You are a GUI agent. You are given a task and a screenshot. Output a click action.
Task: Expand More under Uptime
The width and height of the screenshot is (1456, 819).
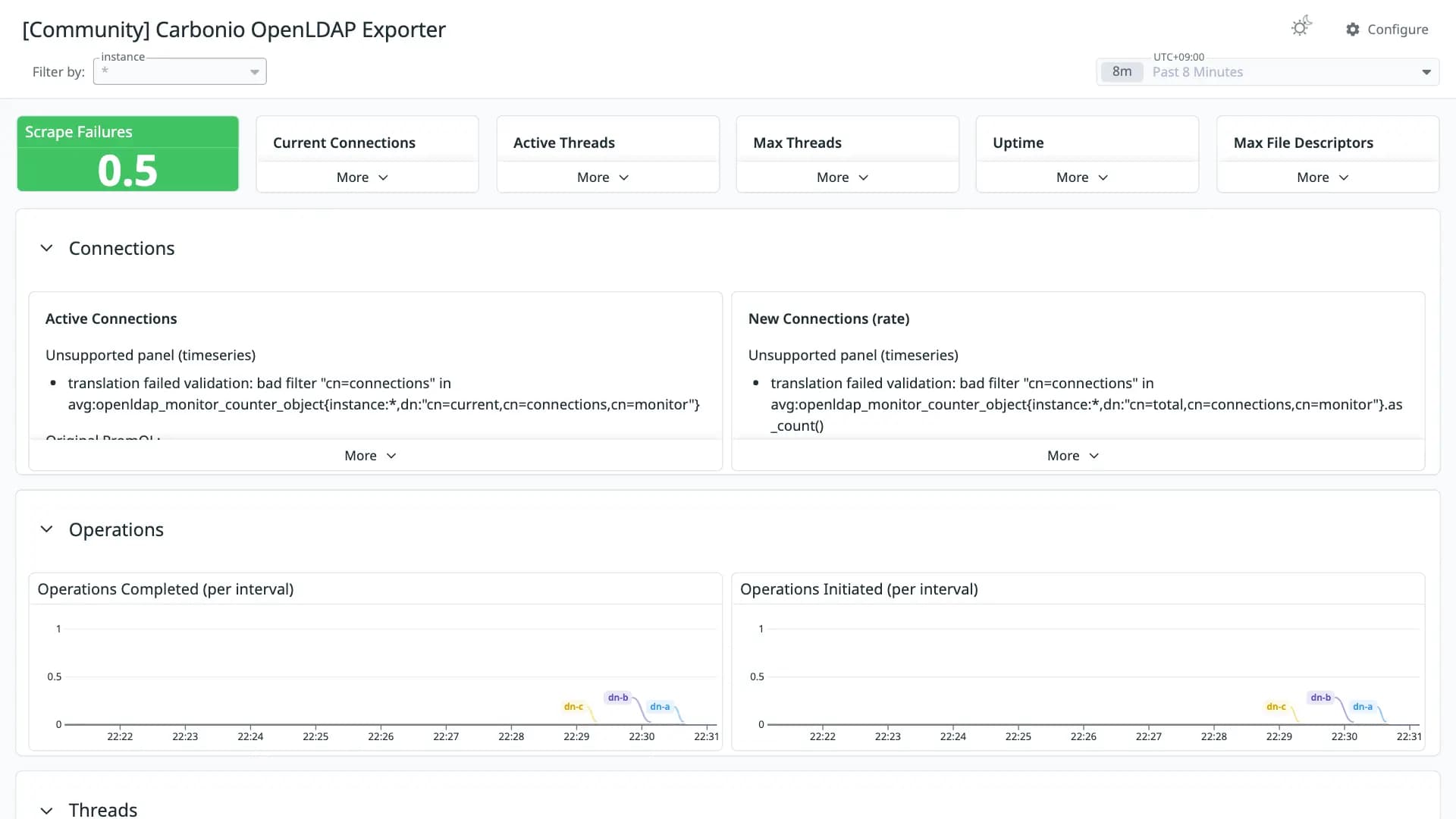1082,177
